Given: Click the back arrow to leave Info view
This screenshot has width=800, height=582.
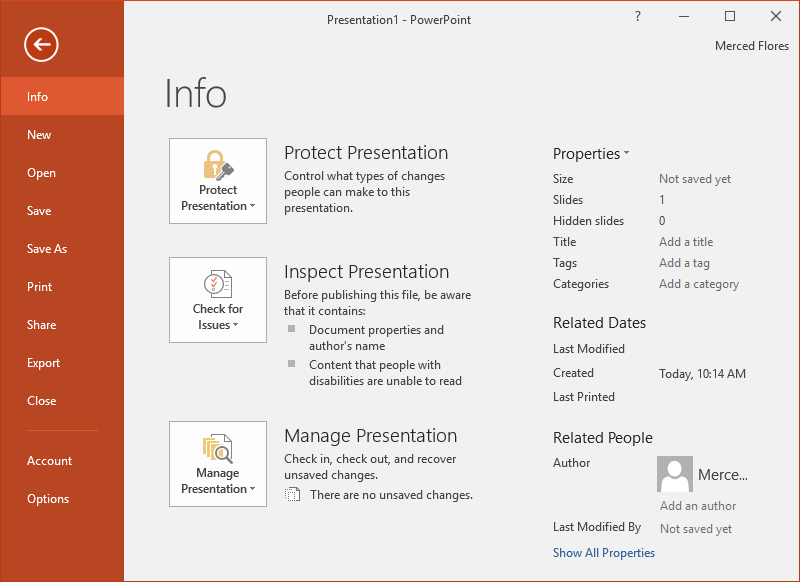Looking at the screenshot, I should click(x=40, y=44).
